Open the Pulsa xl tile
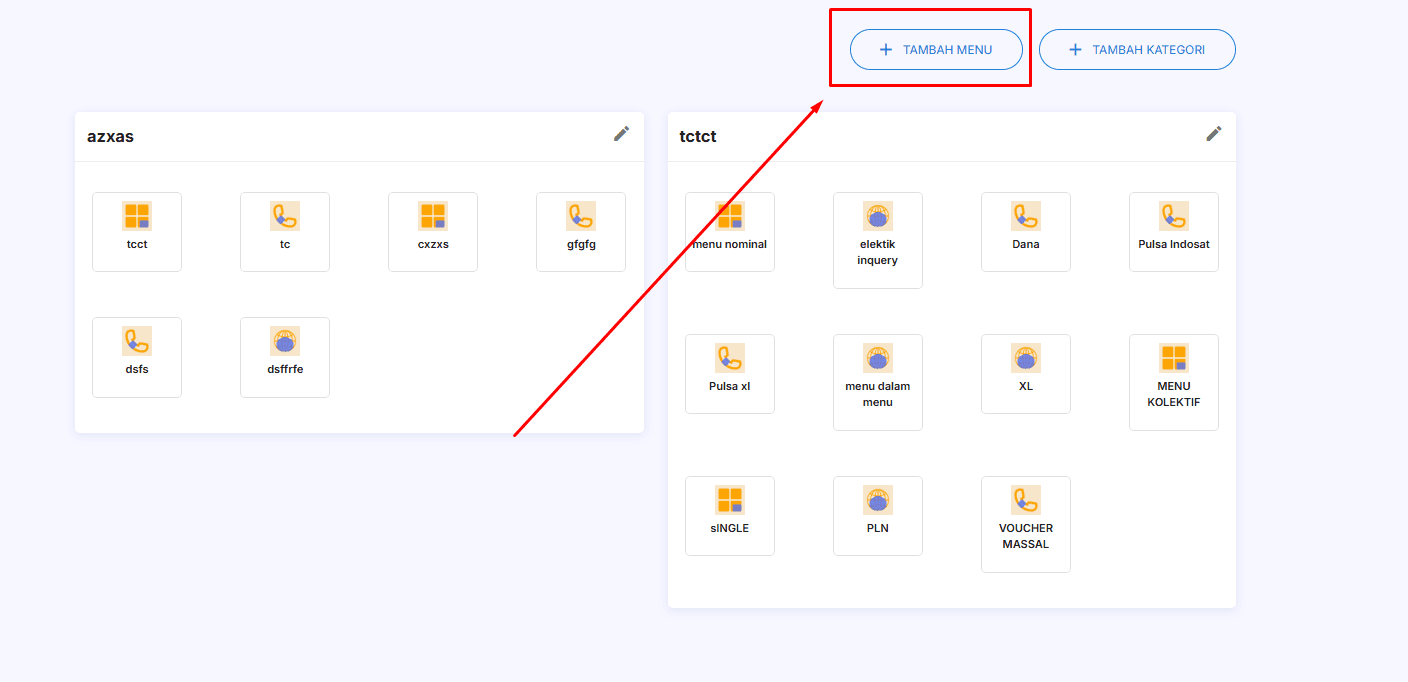 point(730,373)
